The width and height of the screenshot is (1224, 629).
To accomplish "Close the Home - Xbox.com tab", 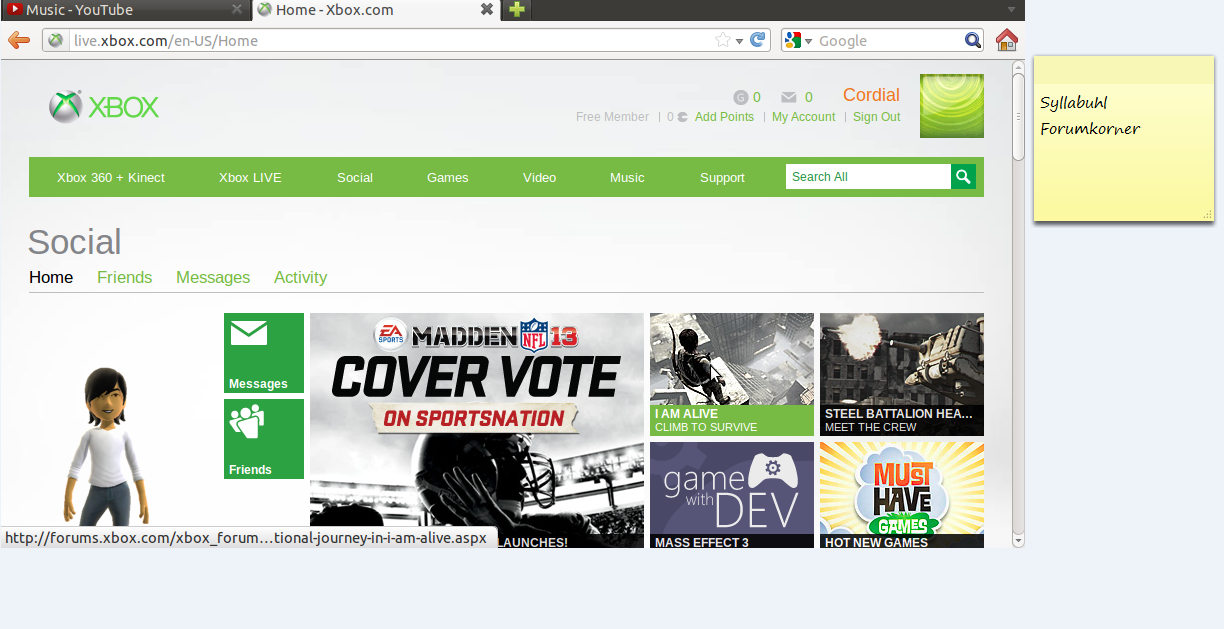I will (x=486, y=9).
